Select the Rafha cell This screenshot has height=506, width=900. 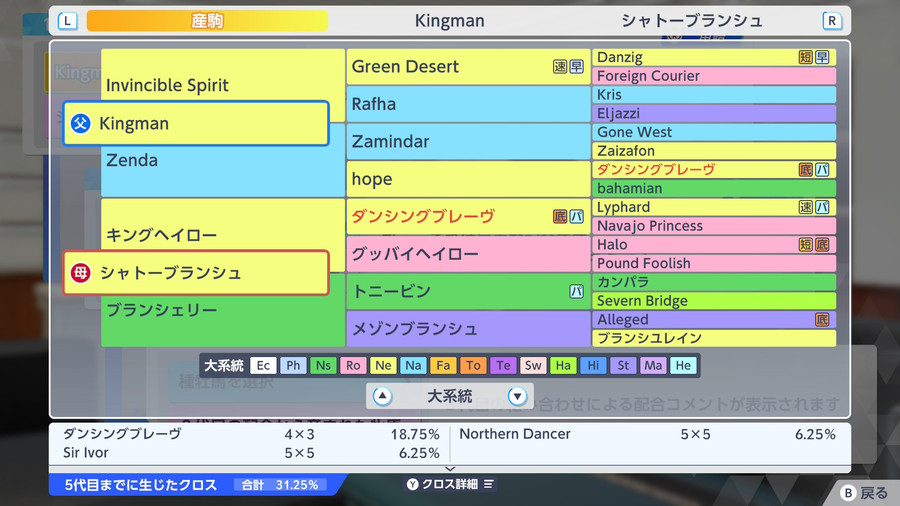point(468,104)
